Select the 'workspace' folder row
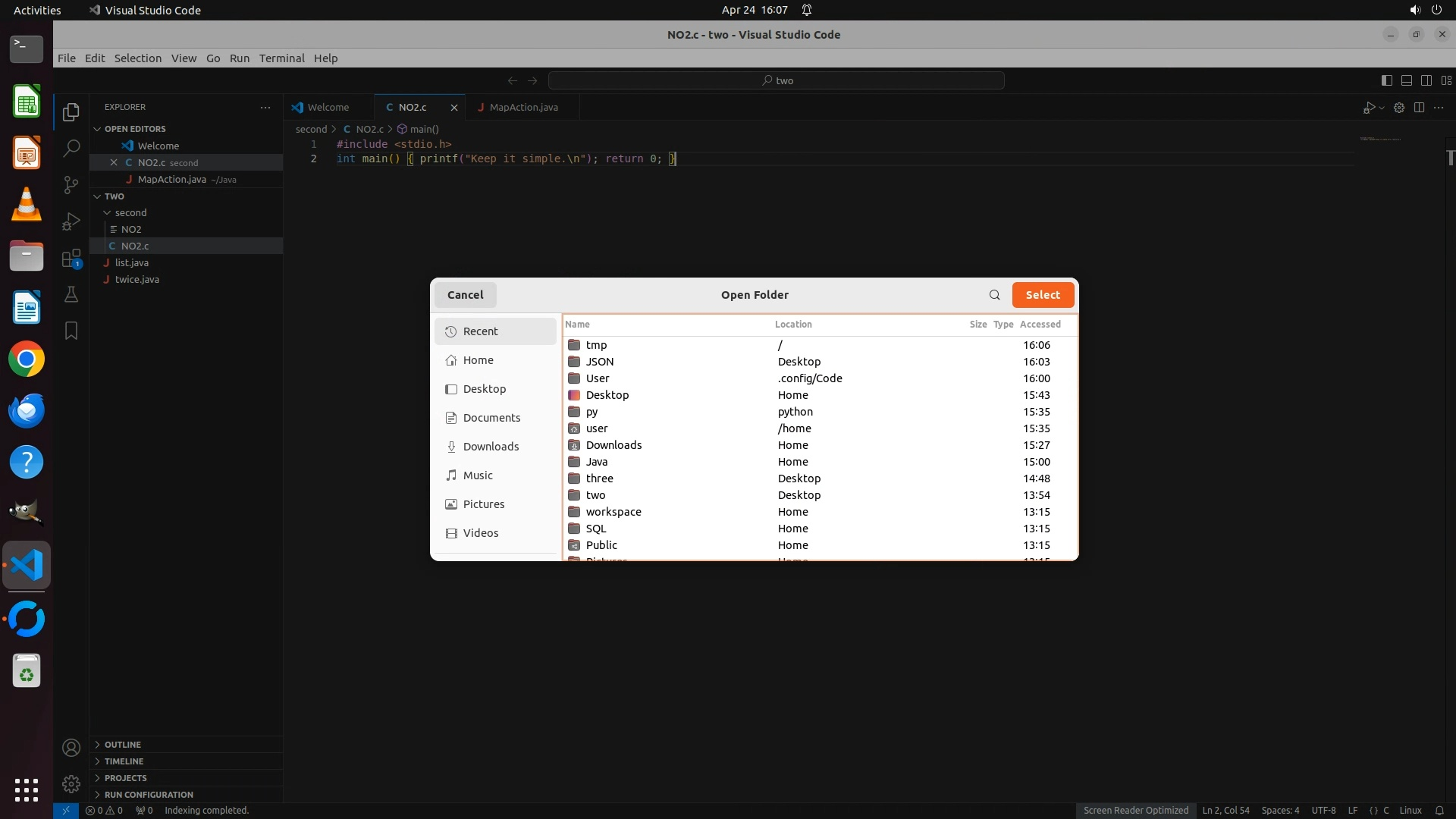 pos(613,512)
